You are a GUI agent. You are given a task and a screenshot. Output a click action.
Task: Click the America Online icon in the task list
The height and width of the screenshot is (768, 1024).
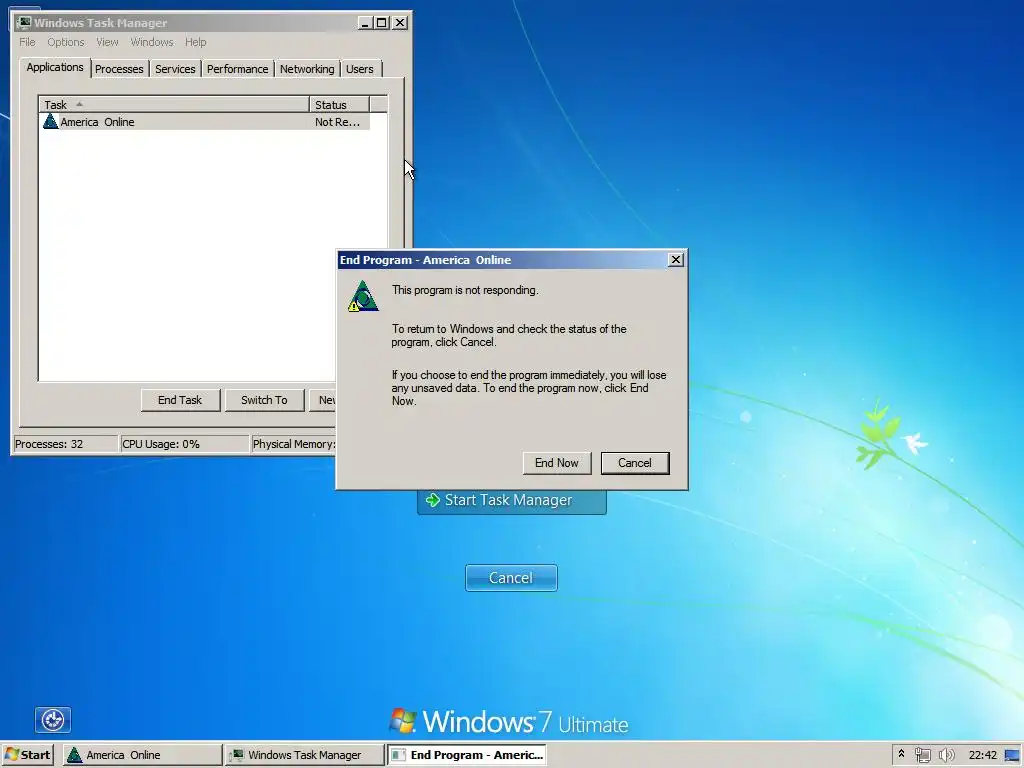tap(50, 121)
